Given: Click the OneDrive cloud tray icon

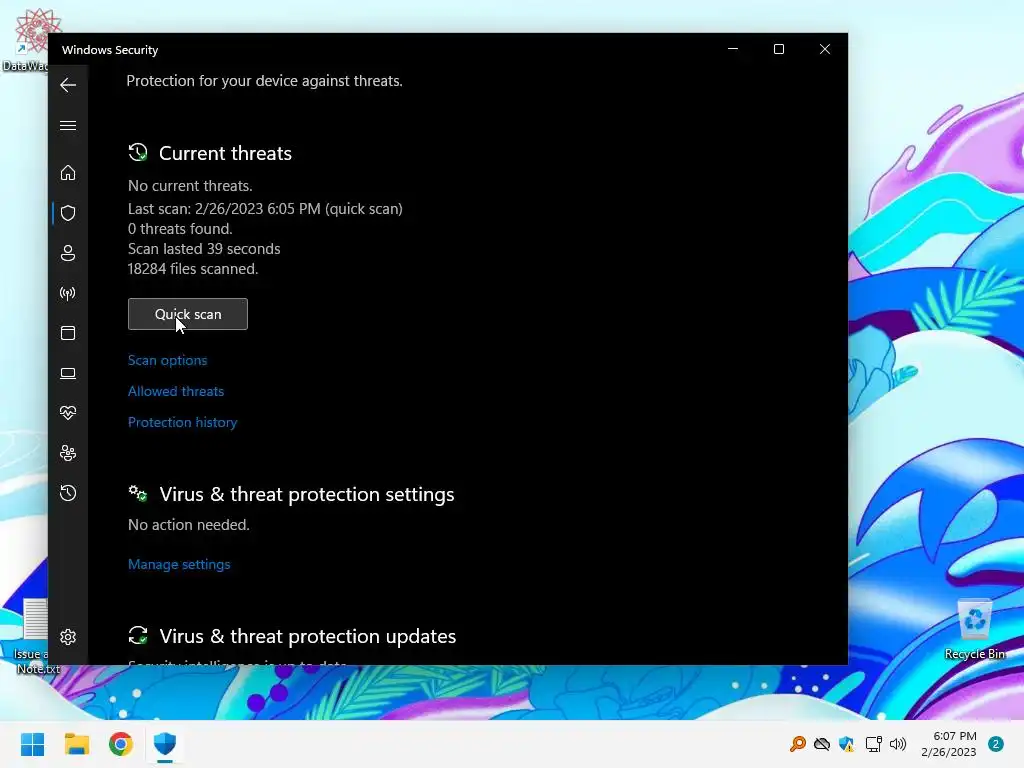Looking at the screenshot, I should coord(822,744).
